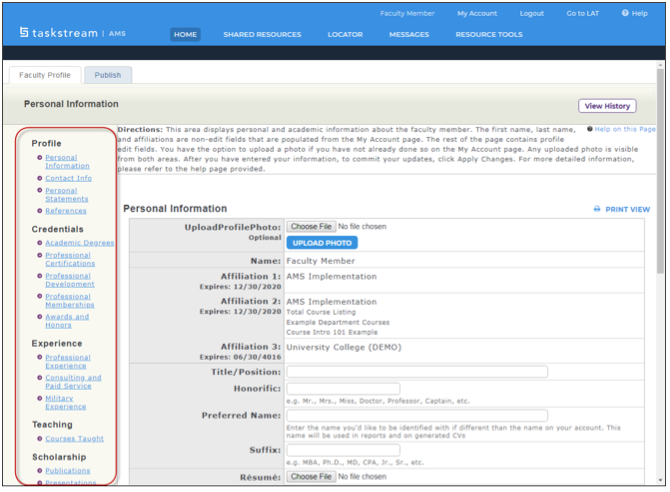Screen dimensions: 670x492
Task: Open the MESSAGES menu
Action: tap(409, 35)
